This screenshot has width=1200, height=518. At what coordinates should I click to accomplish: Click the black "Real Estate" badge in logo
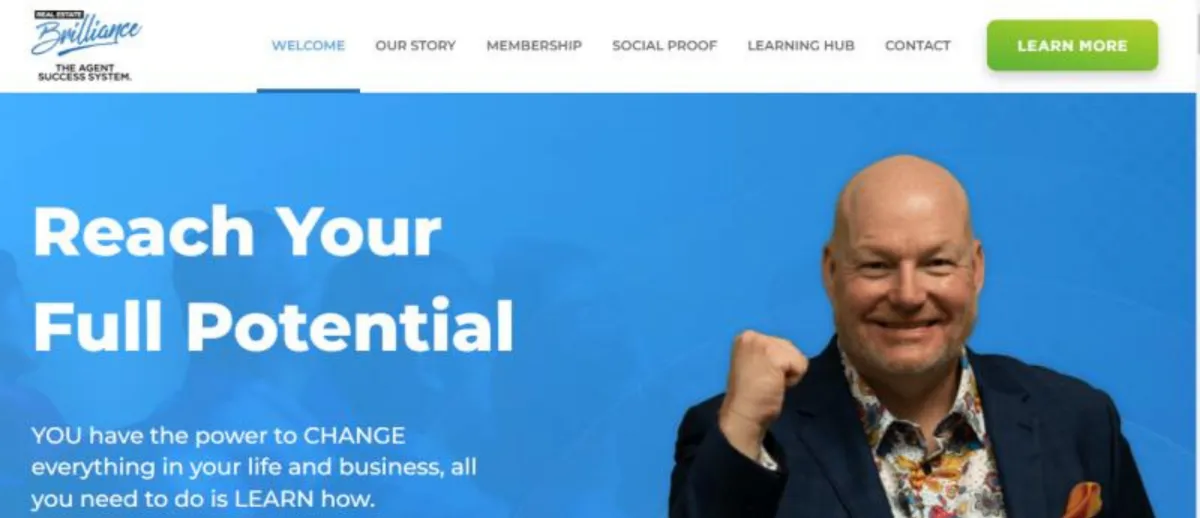pos(57,15)
